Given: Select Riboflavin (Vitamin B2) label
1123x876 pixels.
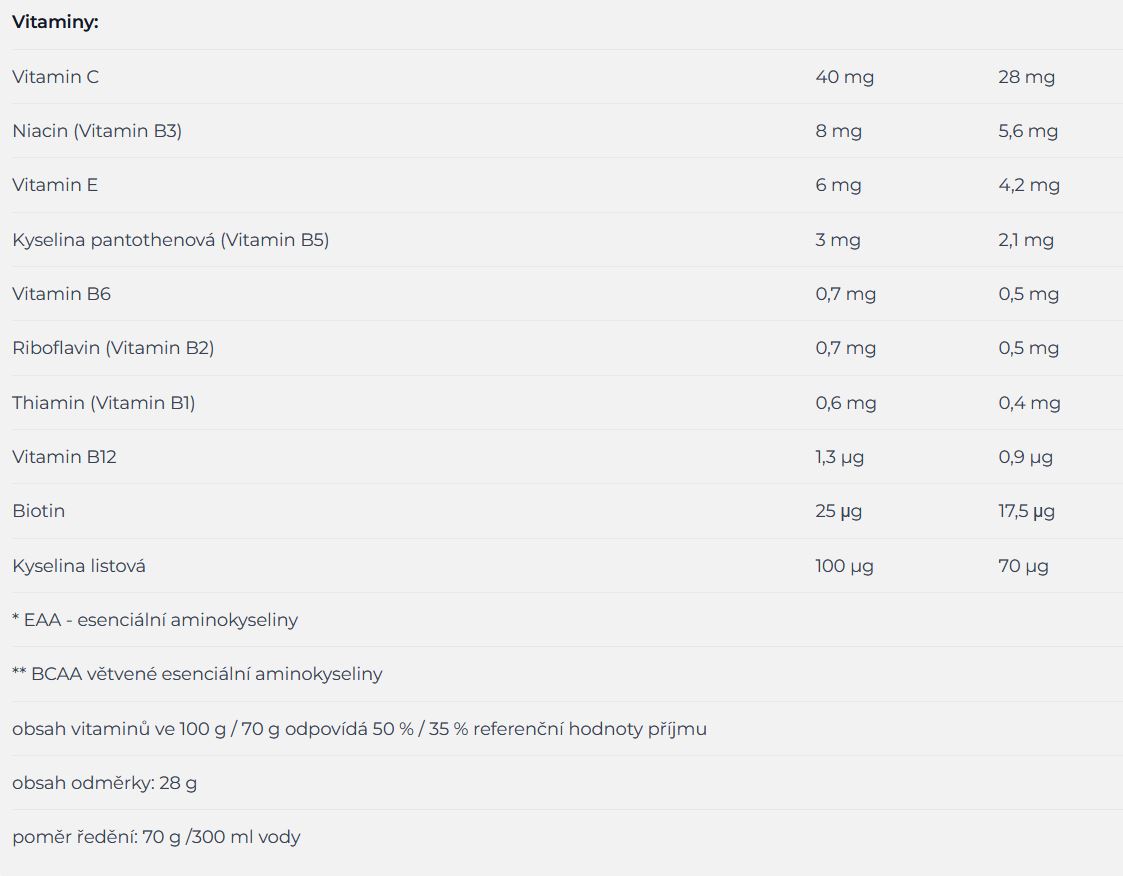Looking at the screenshot, I should pos(113,348).
